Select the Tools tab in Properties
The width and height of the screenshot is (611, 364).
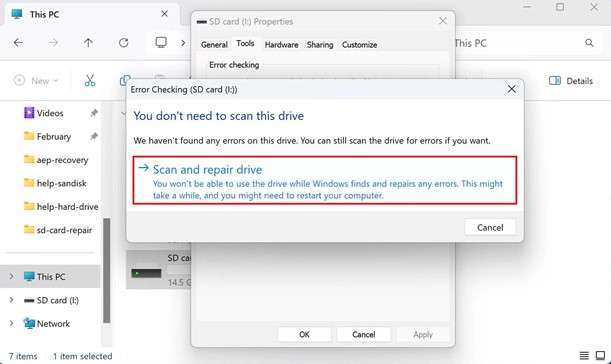245,44
